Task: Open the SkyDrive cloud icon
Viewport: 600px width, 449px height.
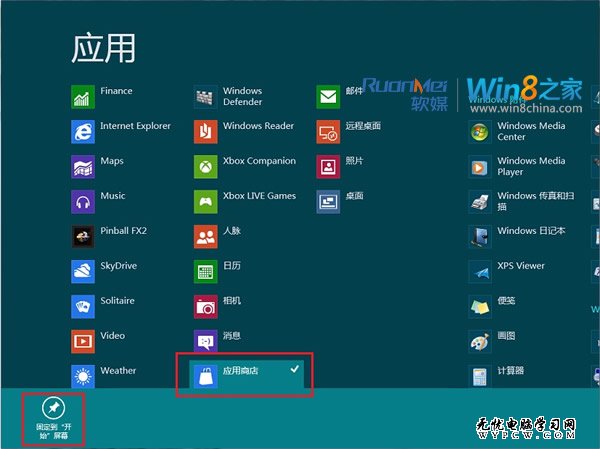Action: tap(83, 271)
